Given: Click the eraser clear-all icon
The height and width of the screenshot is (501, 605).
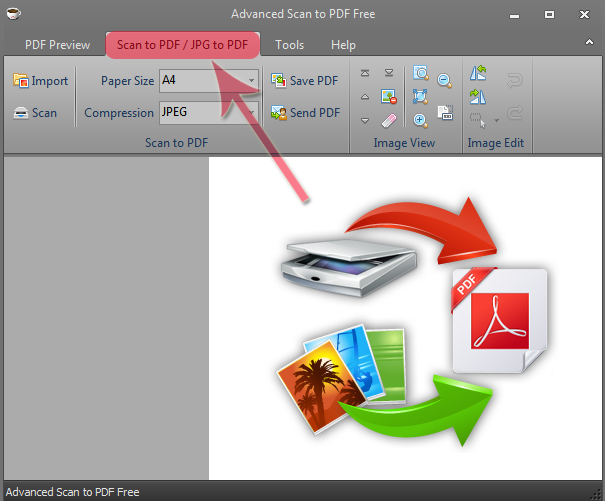Looking at the screenshot, I should [x=389, y=120].
